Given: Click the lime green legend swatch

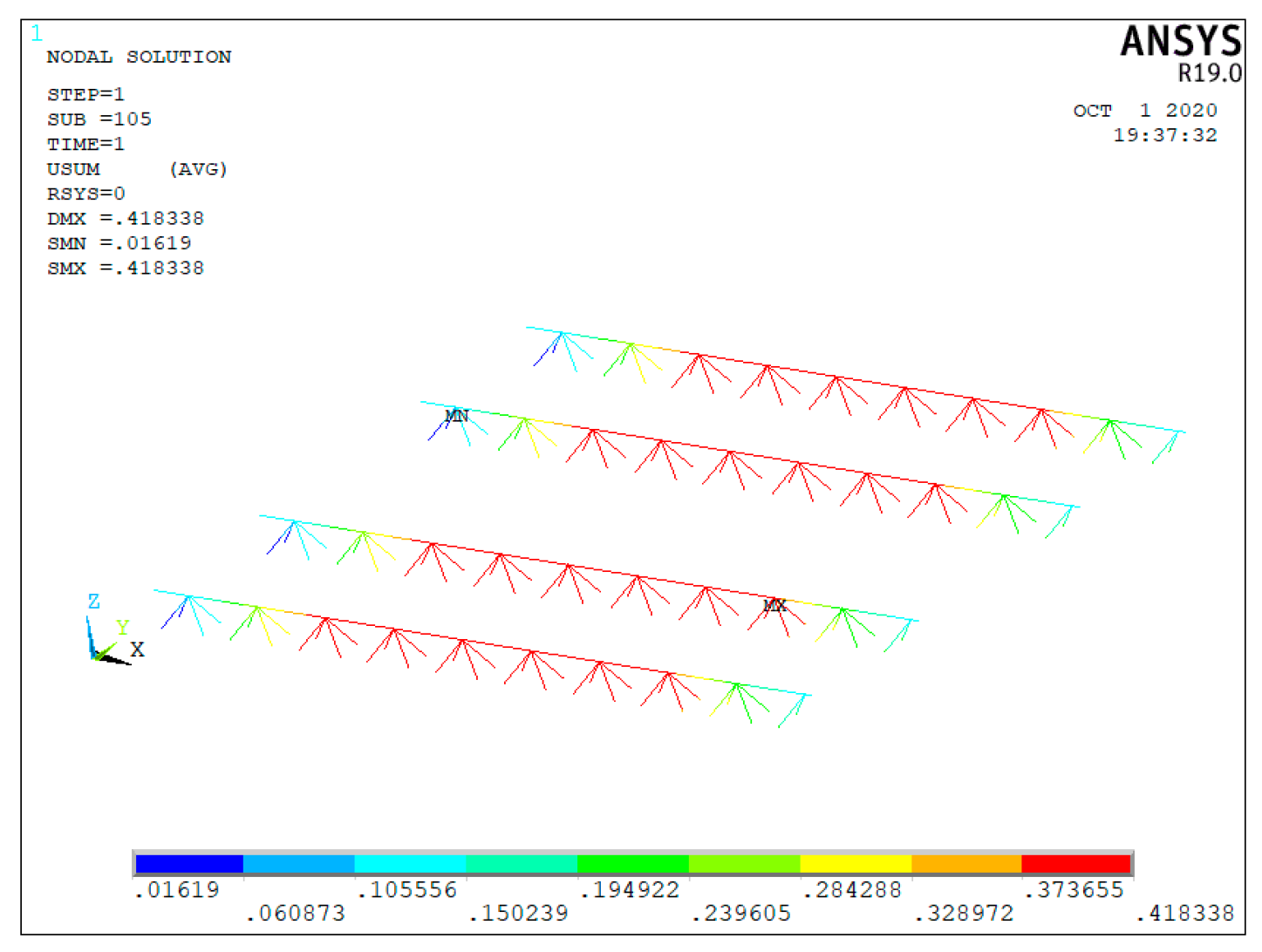Looking at the screenshot, I should point(744,863).
